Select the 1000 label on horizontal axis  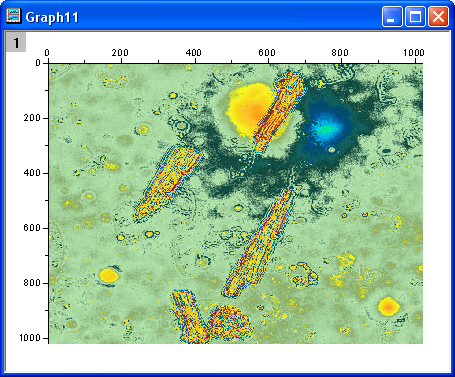coord(414,53)
